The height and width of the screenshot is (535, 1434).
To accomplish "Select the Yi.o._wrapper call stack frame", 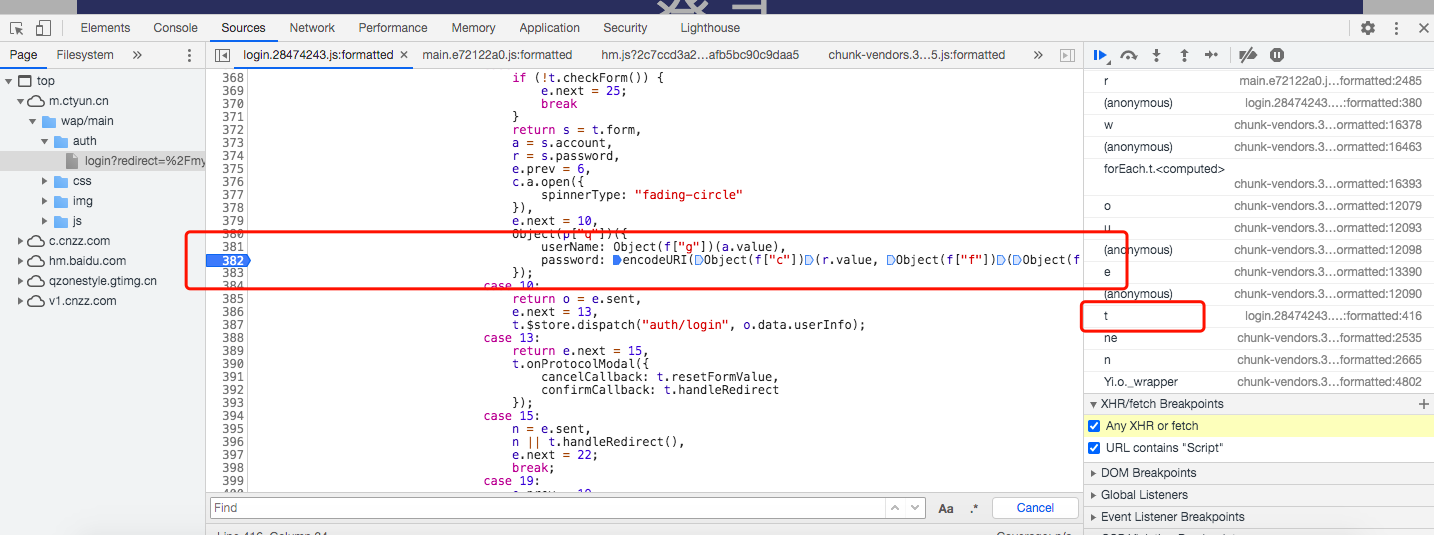I will pyautogui.click(x=1258, y=382).
